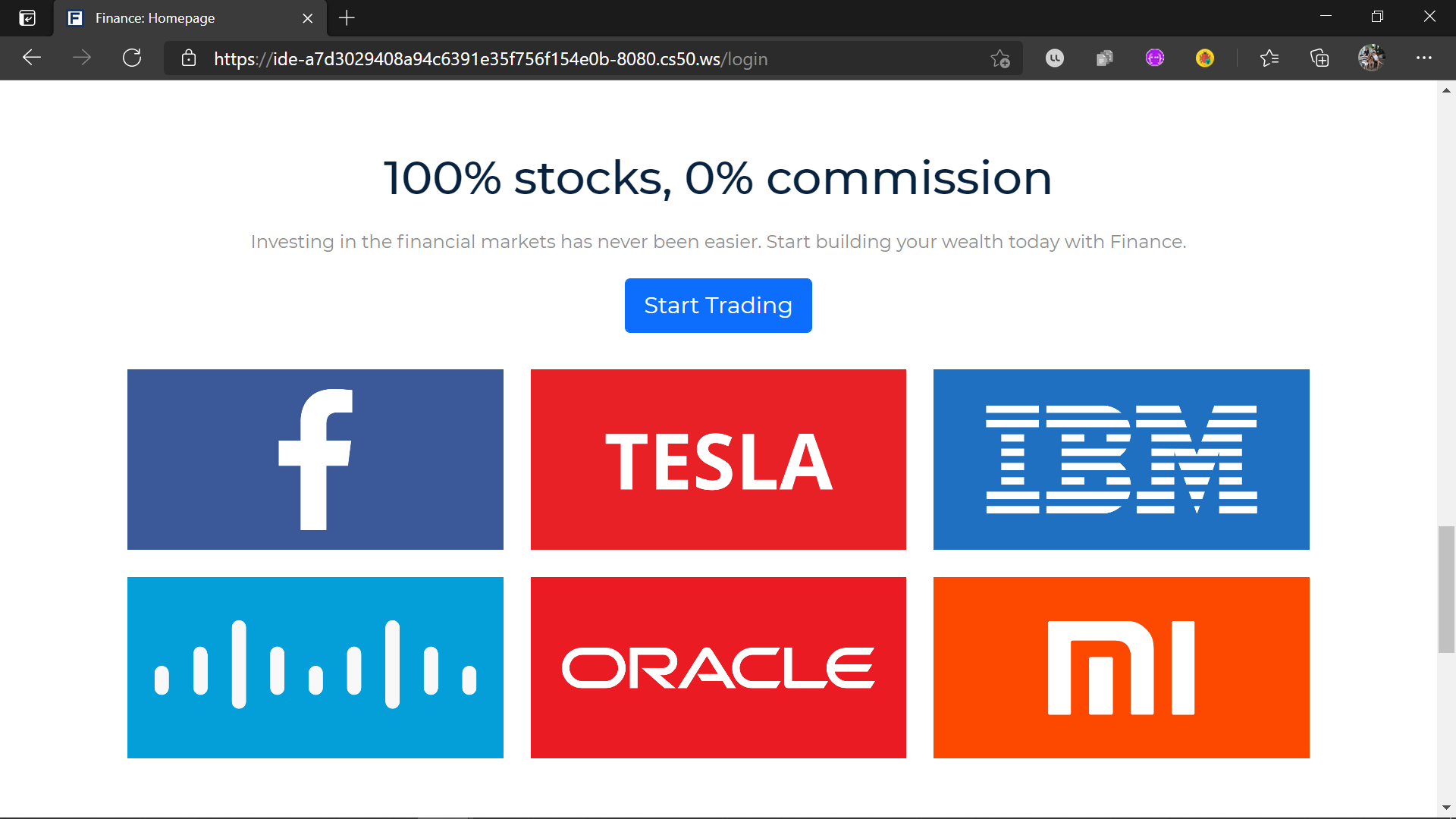Open the Favorites list icon
Screen dimensions: 1456x819
pos(1269,58)
